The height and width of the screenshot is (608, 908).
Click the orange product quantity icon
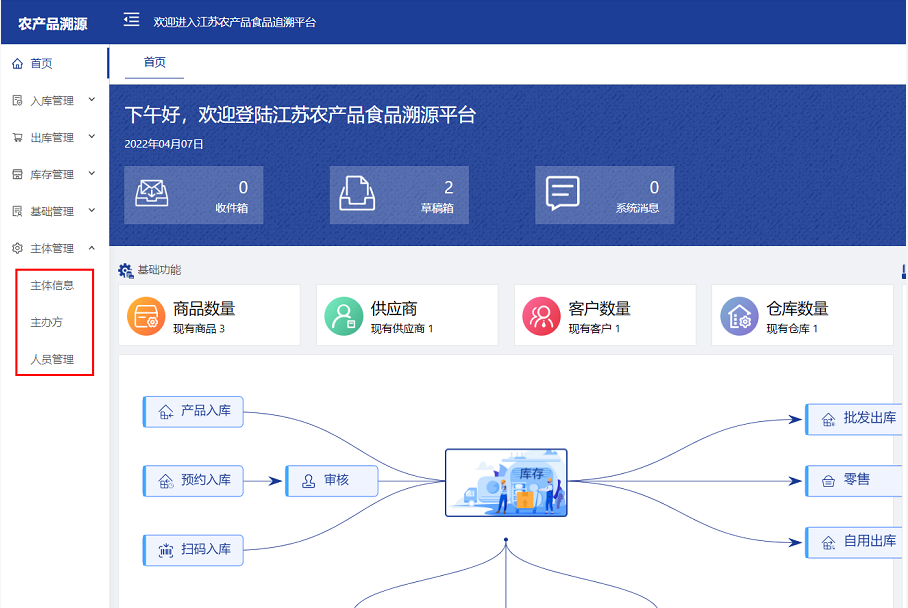tap(146, 316)
